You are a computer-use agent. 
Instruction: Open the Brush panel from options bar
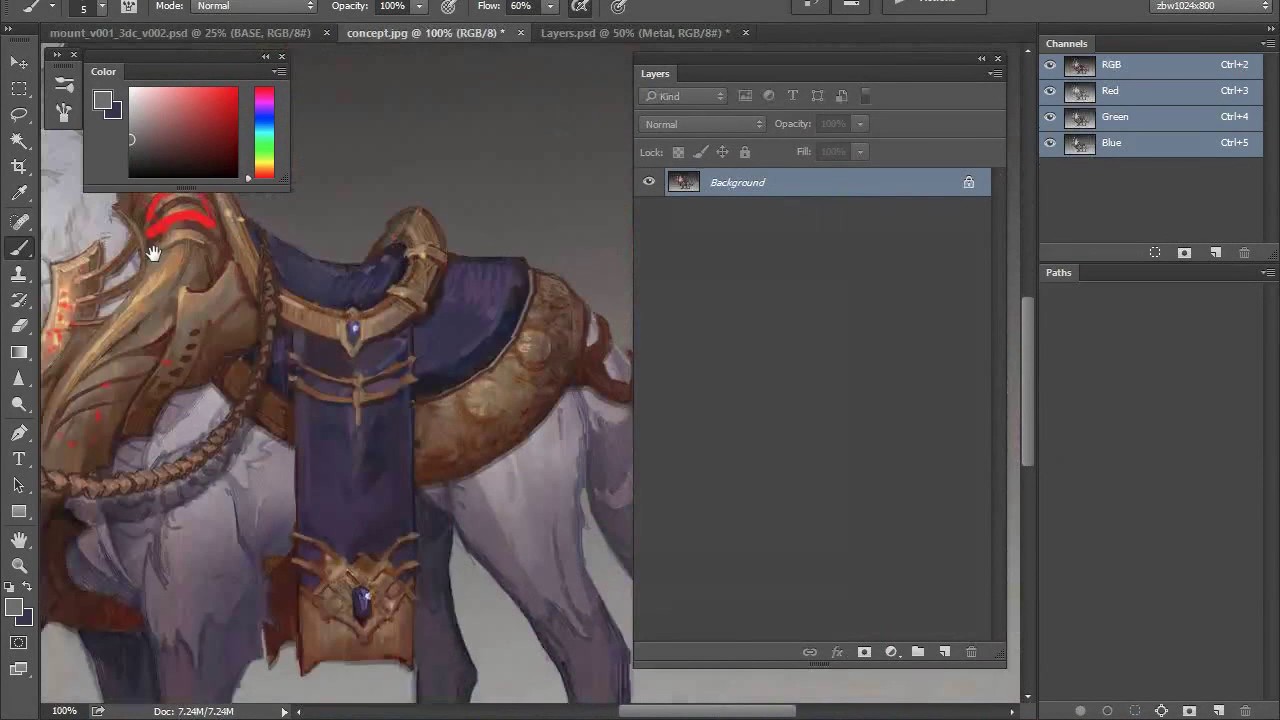[129, 6]
